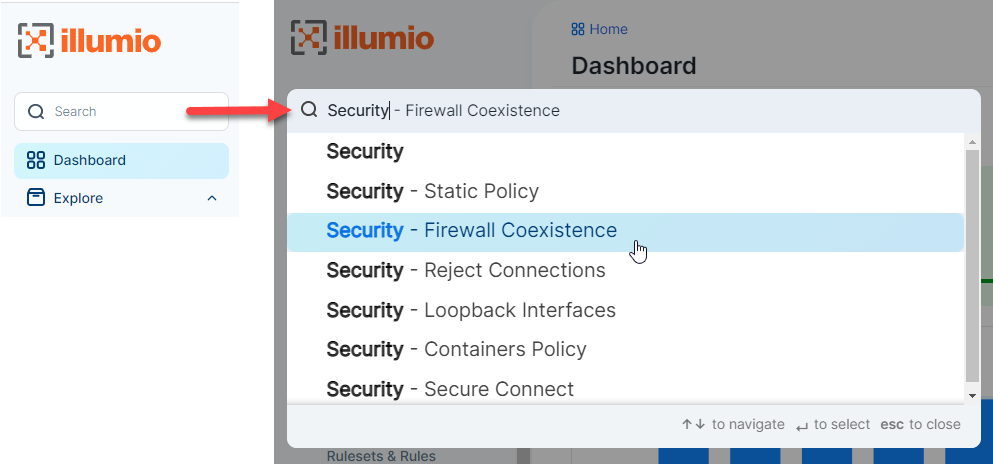Image resolution: width=993 pixels, height=464 pixels.
Task: Select the plain Security search result
Action: pos(365,152)
